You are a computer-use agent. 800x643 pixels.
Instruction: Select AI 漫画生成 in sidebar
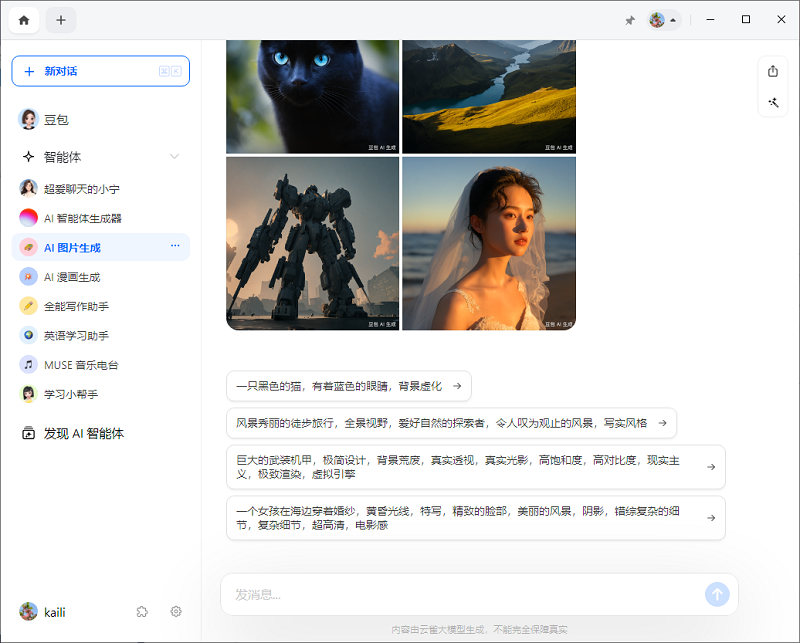point(72,277)
